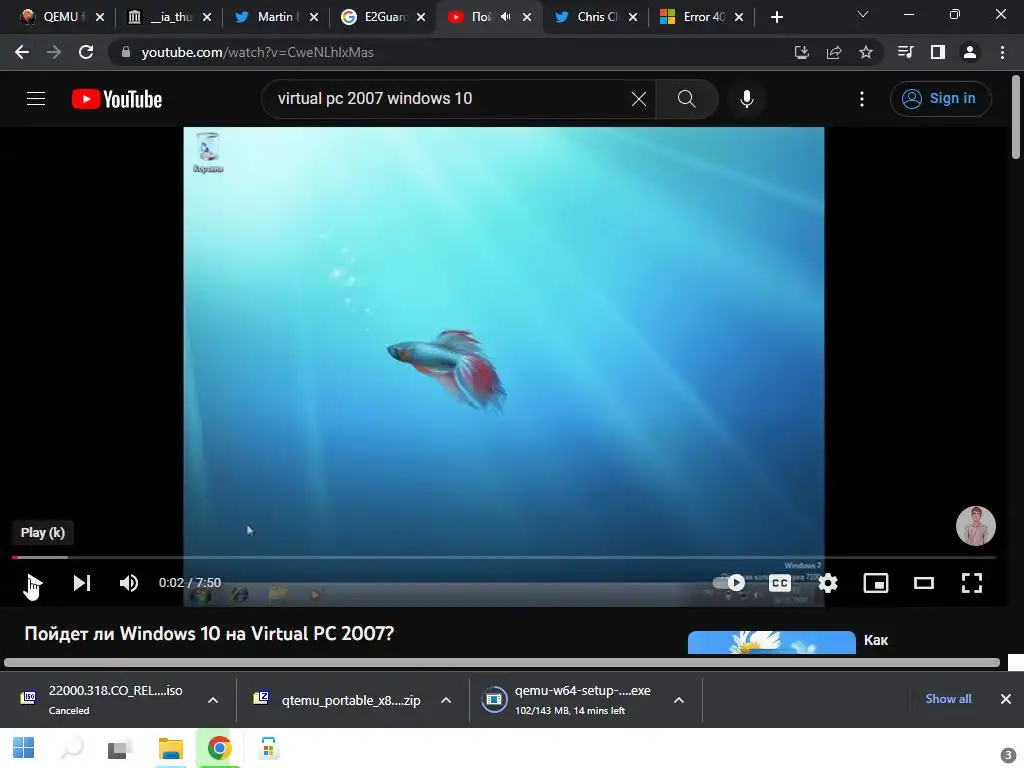Skip to the next video
Viewport: 1024px width, 768px height.
coord(82,583)
